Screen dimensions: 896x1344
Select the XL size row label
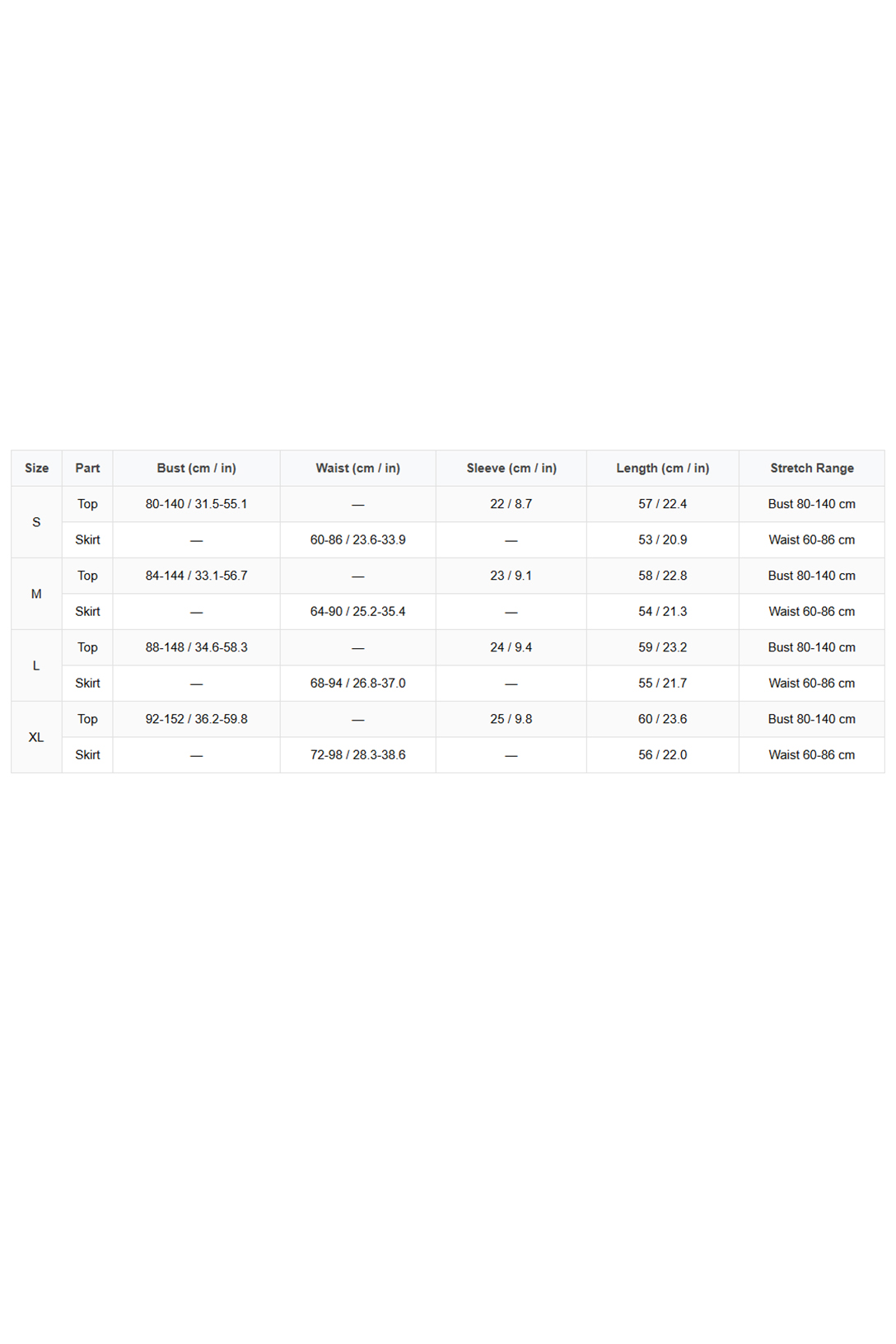[x=36, y=737]
